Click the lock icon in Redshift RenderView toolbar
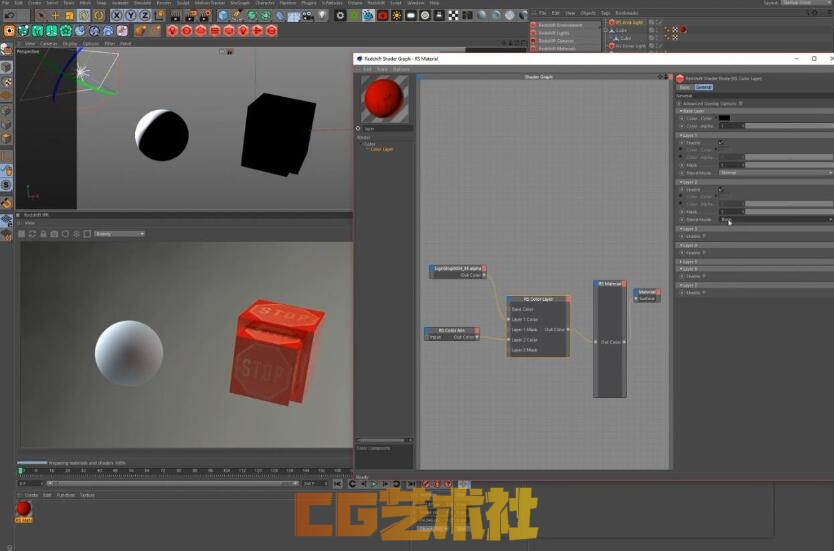Image resolution: width=834 pixels, height=551 pixels. (44, 234)
